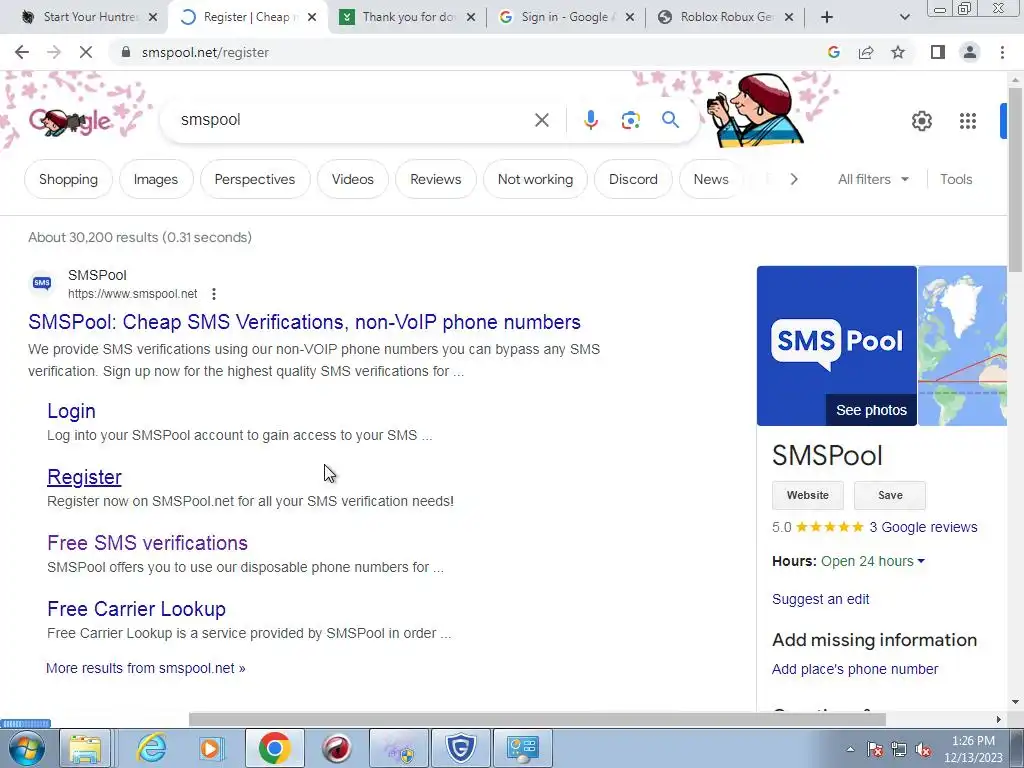Expand the tab search dropdown
Viewport: 1024px width, 768px height.
pos(904,18)
